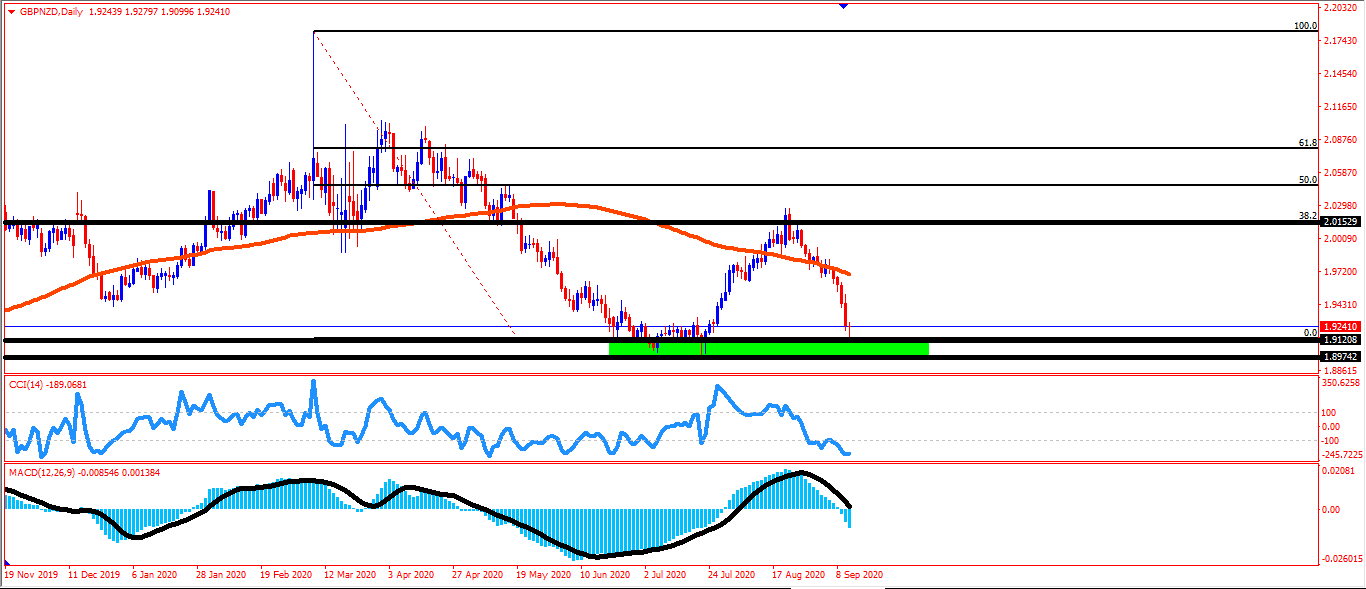Click the 28 Jan 2020 date label
The height and width of the screenshot is (589, 1366).
point(221,575)
